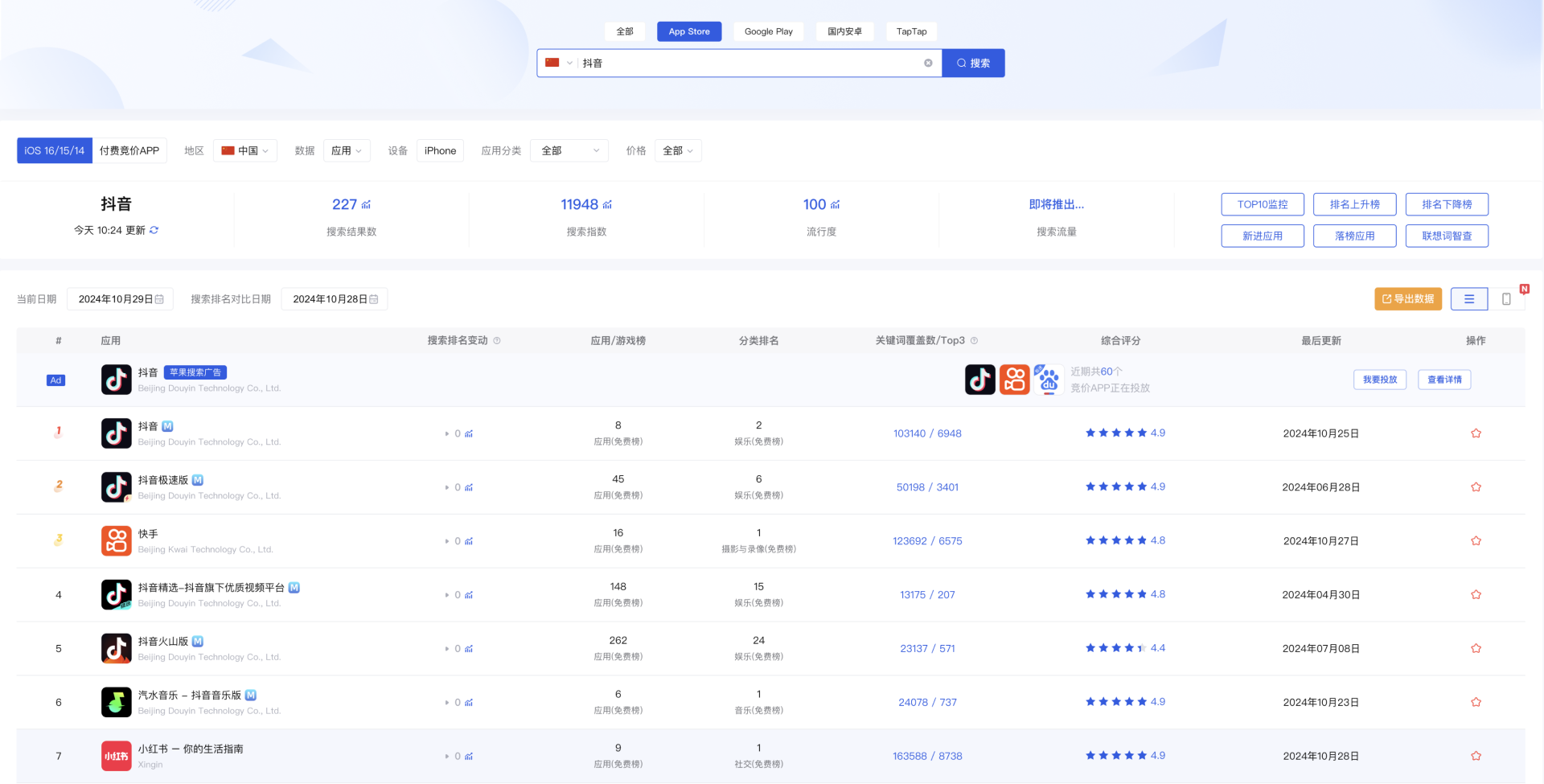Open 抖音极速版 app name link
Viewport: 1544px width, 784px height.
[x=163, y=480]
